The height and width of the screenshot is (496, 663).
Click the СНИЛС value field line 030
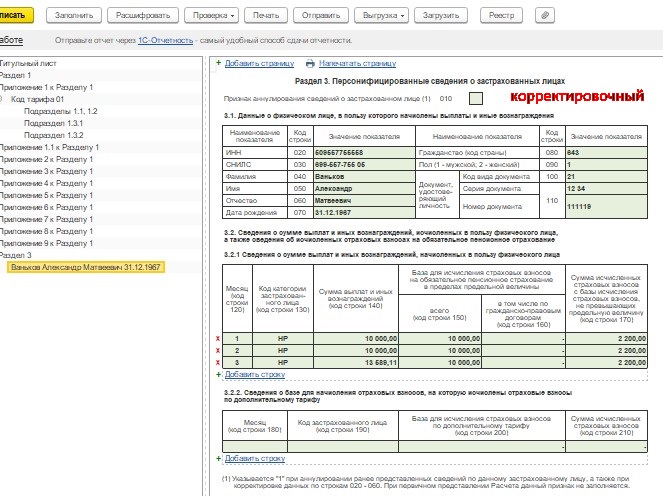364,164
